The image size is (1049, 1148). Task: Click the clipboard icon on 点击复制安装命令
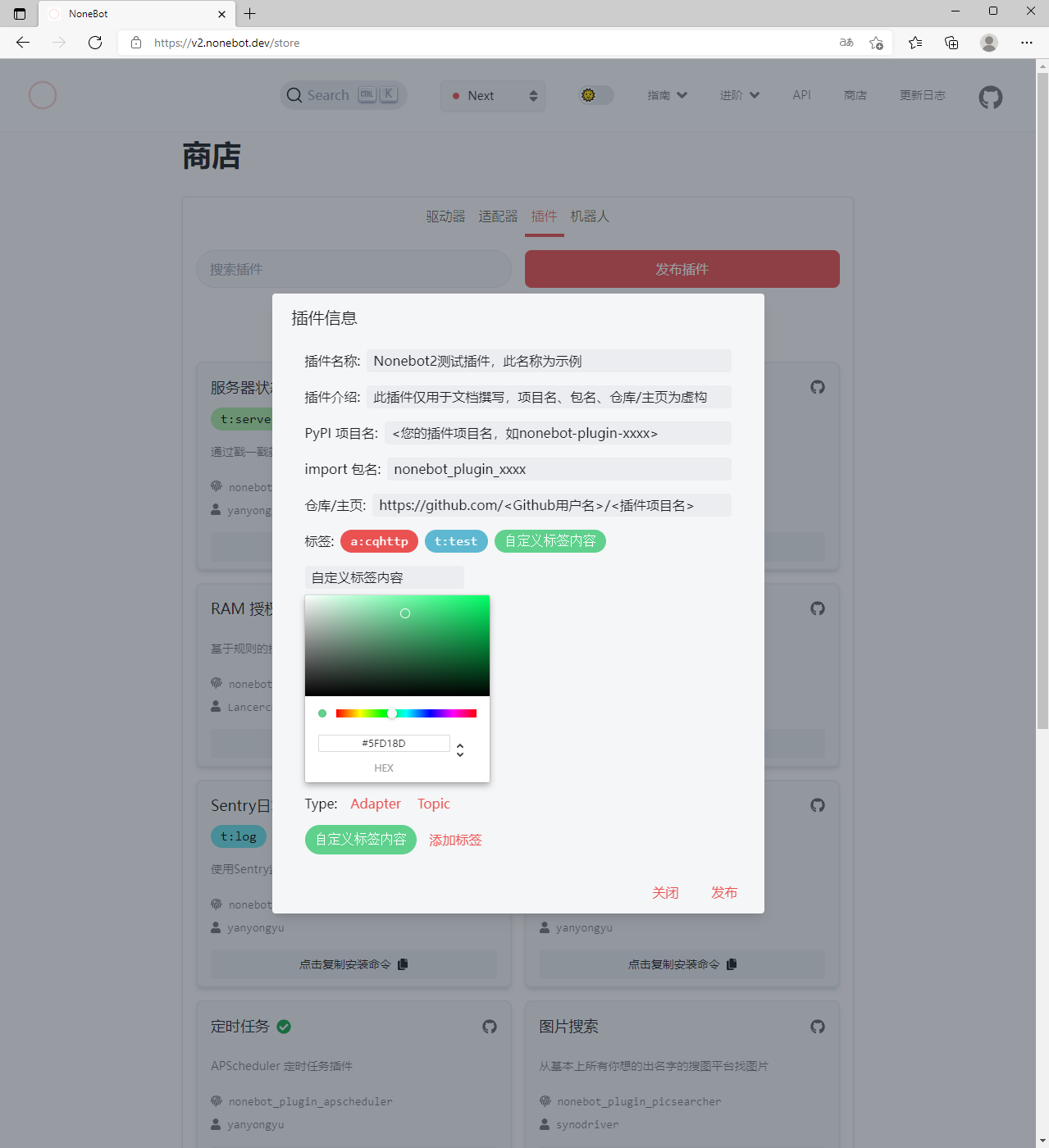[x=403, y=964]
